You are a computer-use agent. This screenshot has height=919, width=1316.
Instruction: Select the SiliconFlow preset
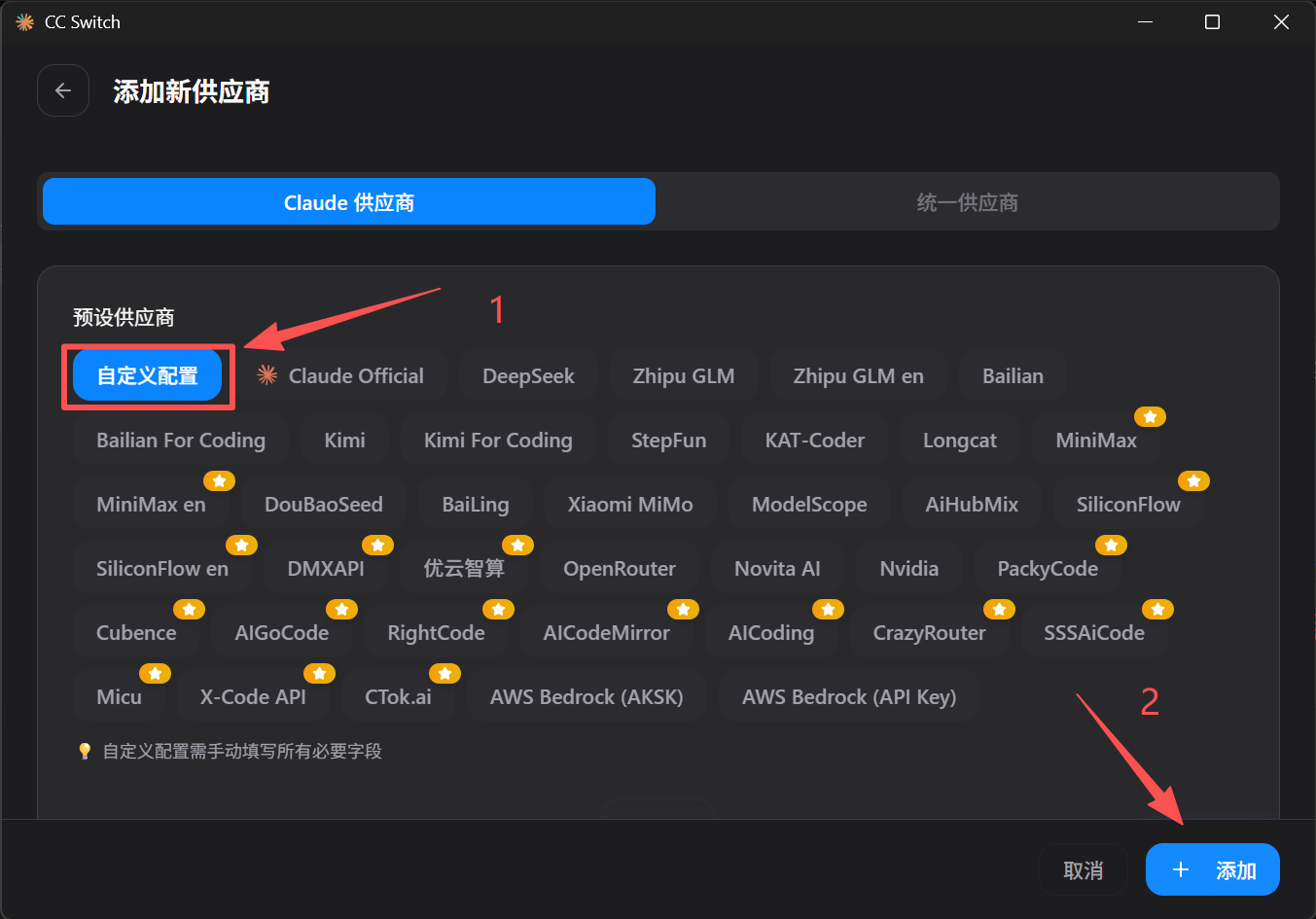pos(1128,504)
